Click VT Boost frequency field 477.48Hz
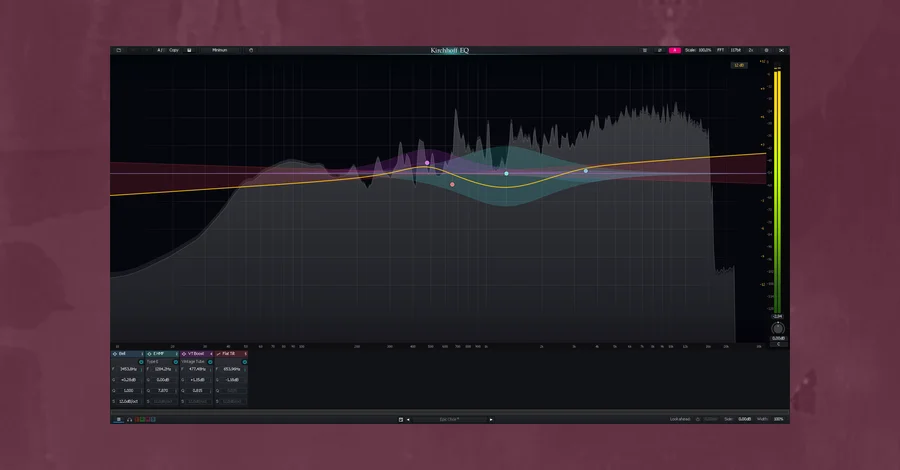 tap(197, 369)
